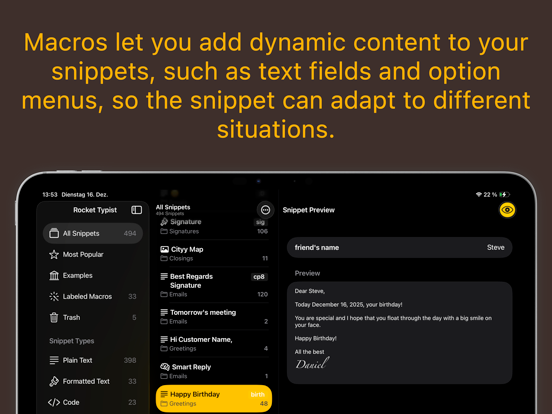Click the chat bubbles icon beside Smart Reply
The width and height of the screenshot is (552, 414).
click(x=165, y=366)
